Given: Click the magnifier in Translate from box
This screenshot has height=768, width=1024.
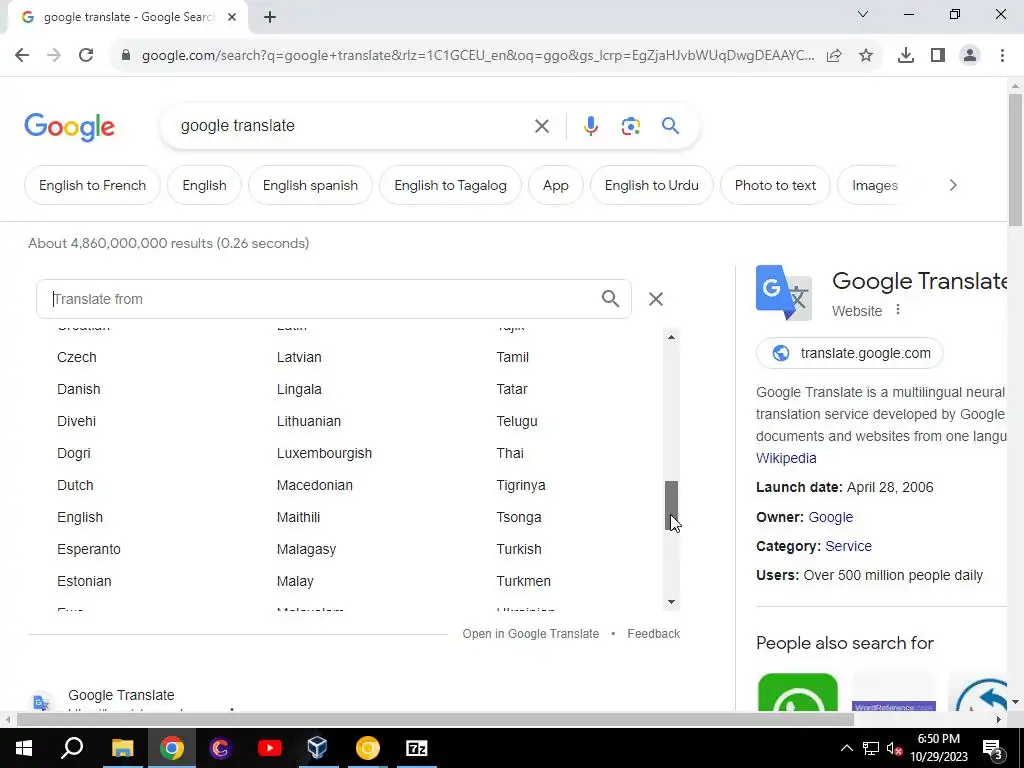Looking at the screenshot, I should [x=611, y=299].
